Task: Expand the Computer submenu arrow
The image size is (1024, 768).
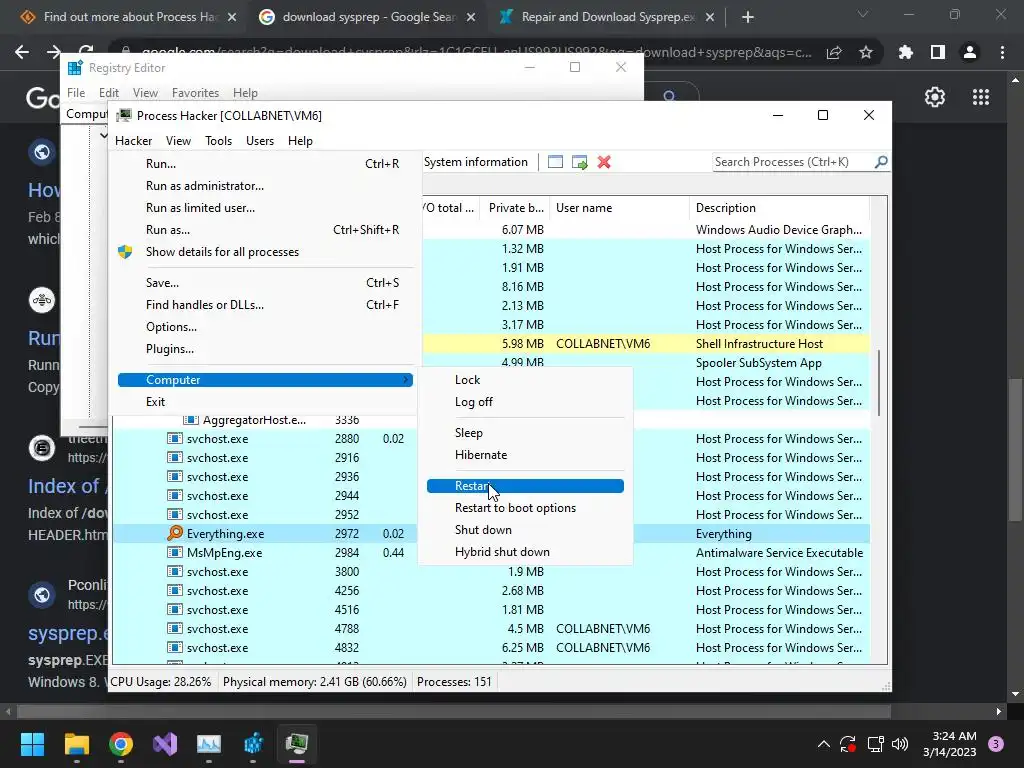Action: coord(406,379)
